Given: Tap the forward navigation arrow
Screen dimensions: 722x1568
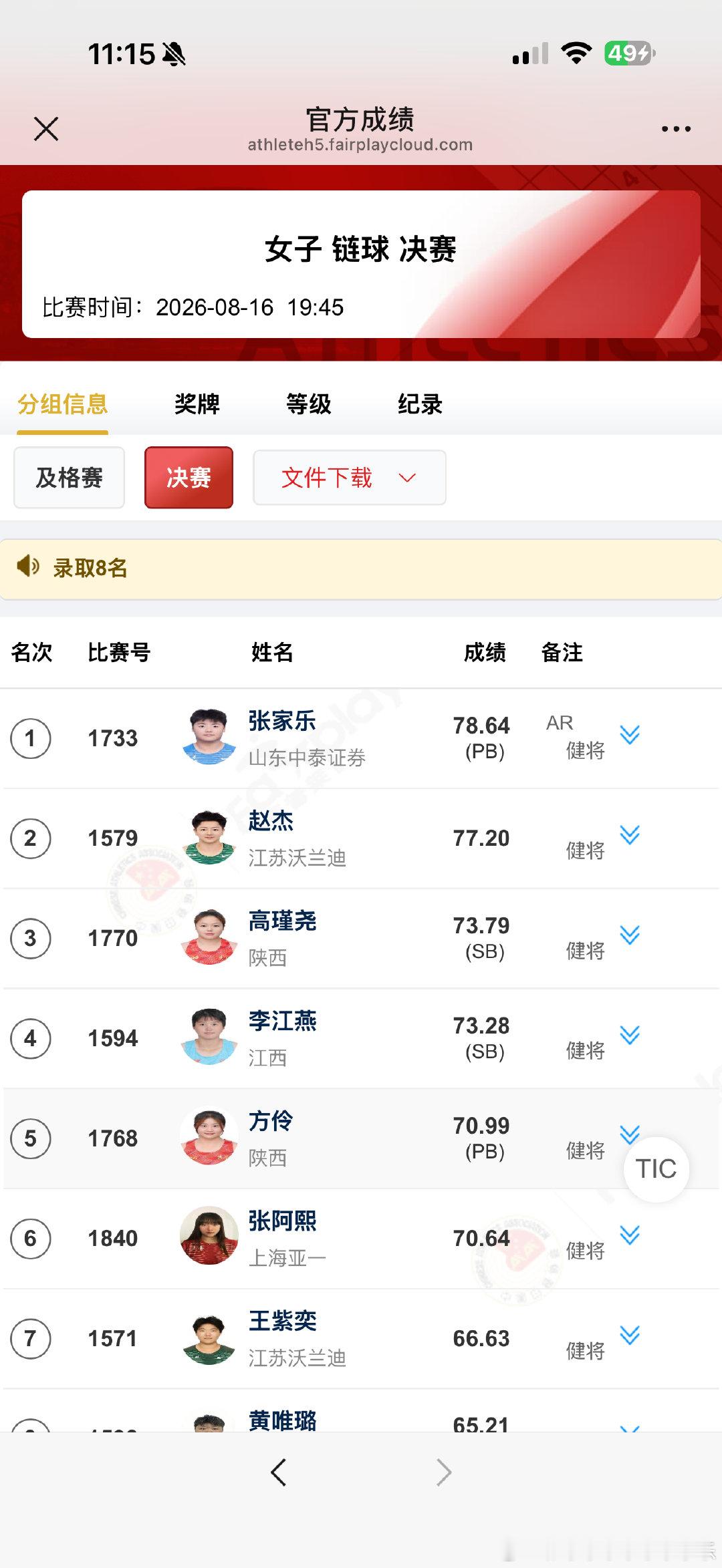Looking at the screenshot, I should pos(443,1472).
